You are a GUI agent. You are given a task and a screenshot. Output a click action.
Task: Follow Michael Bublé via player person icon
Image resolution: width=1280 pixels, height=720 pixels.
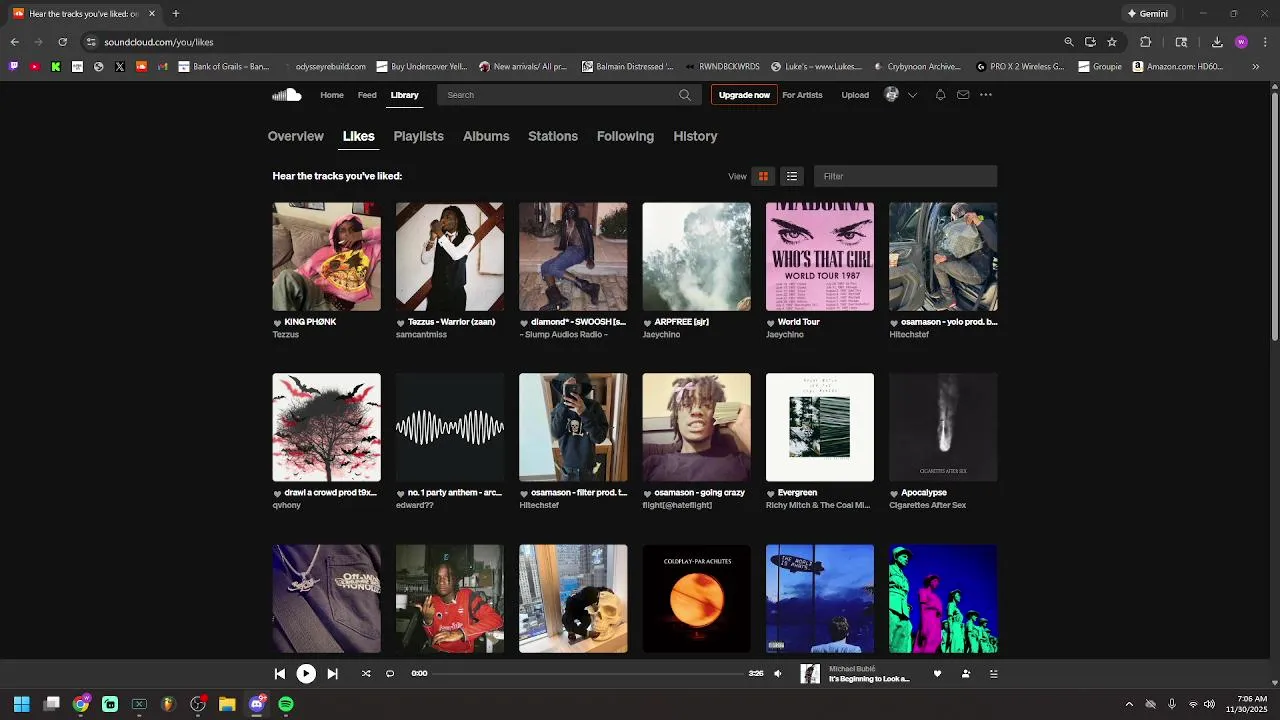[965, 674]
